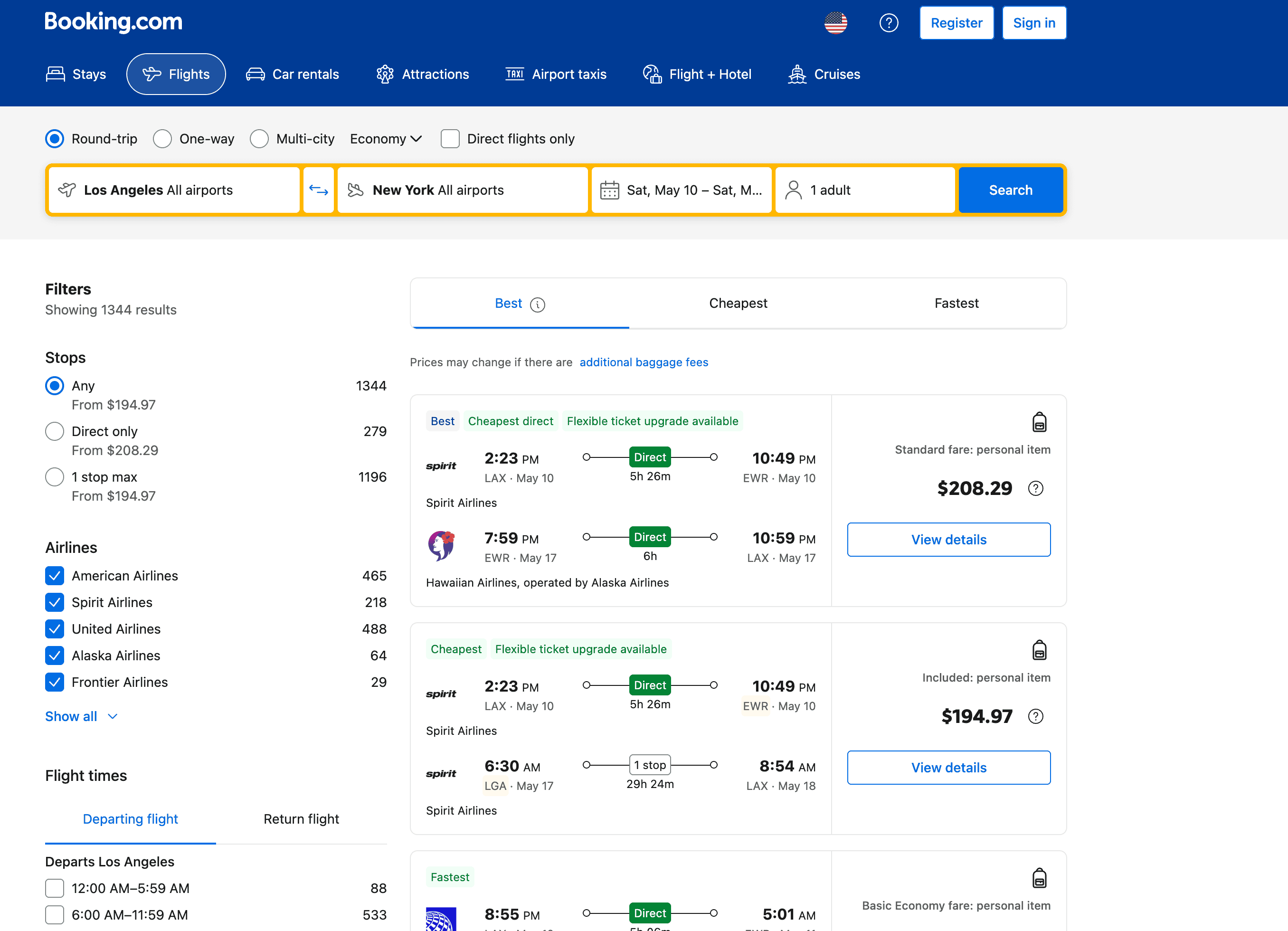Click the calendar icon in date field
The height and width of the screenshot is (931, 1288).
(x=609, y=190)
